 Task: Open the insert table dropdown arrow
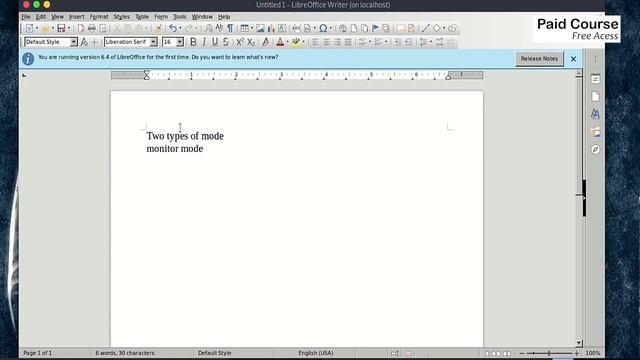(251, 28)
